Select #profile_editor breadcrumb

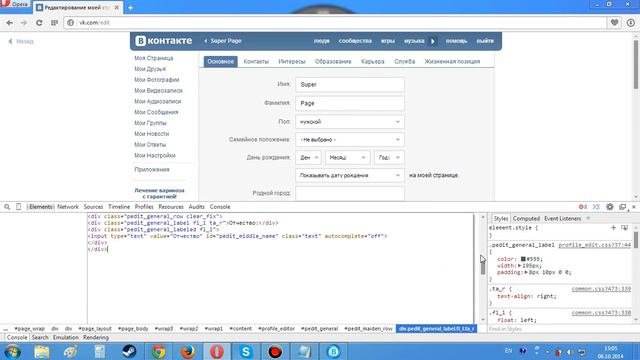[276, 329]
